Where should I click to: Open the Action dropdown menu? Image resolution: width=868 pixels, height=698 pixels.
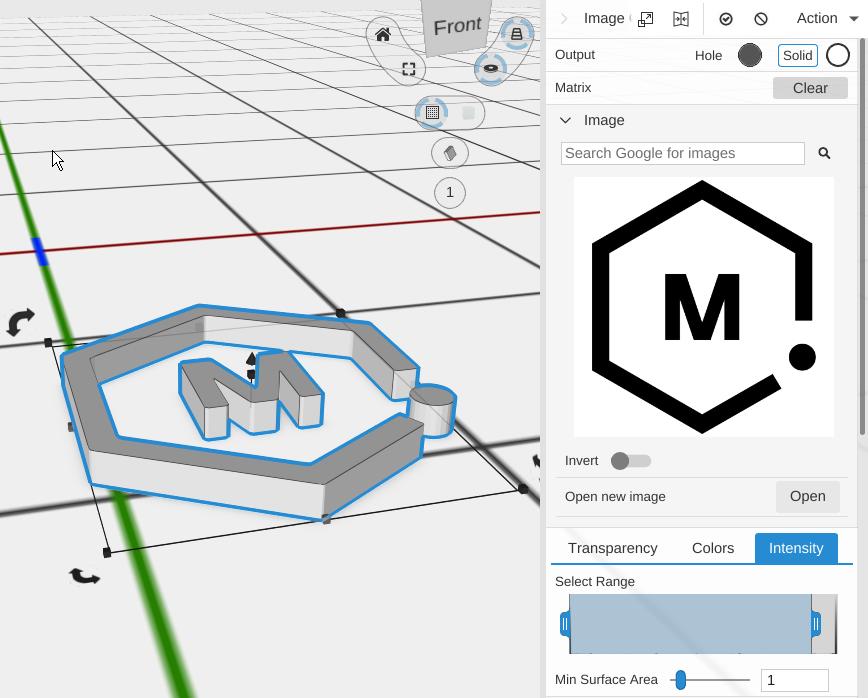click(826, 19)
